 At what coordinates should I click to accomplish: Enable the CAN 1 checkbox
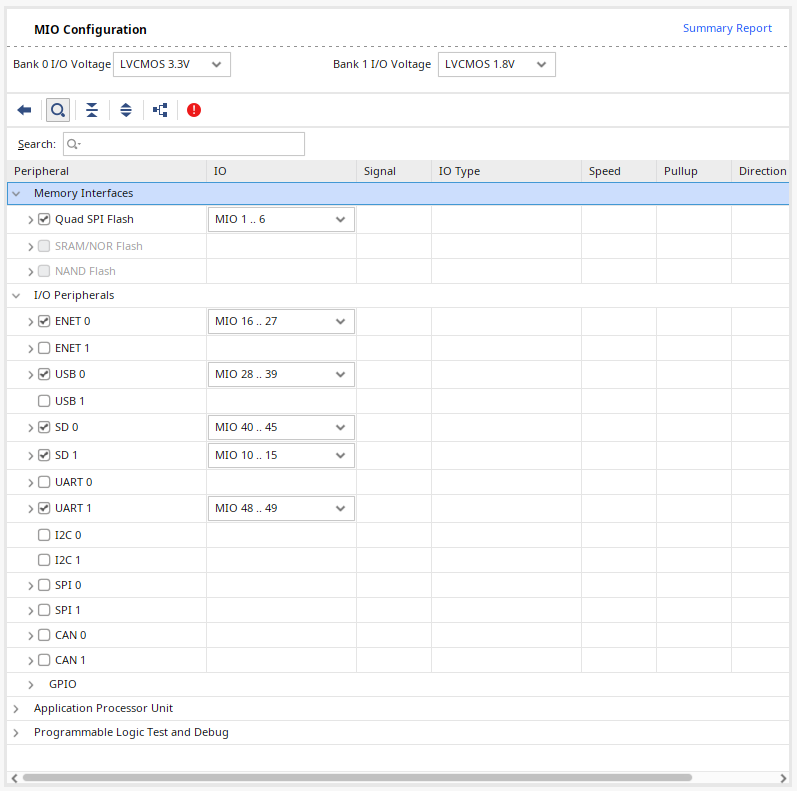click(x=44, y=660)
